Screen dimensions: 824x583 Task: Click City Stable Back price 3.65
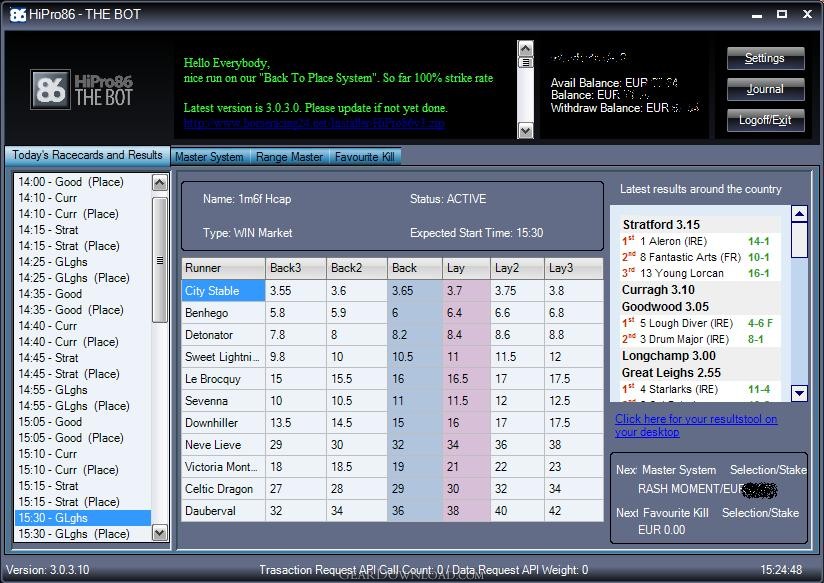click(x=415, y=291)
